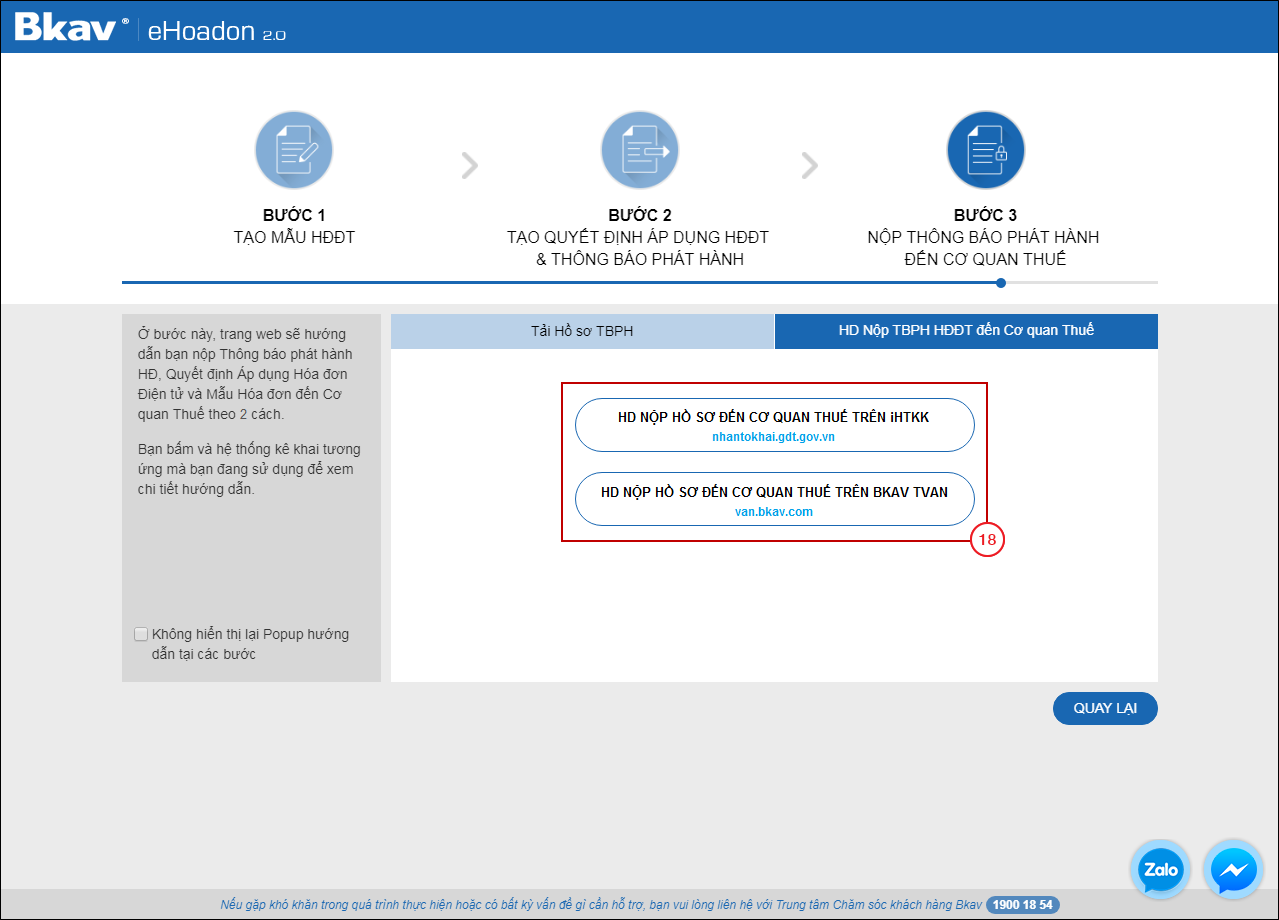Click hotline number 1900 18 54
Screen dimensions: 1279x920
point(1023,905)
